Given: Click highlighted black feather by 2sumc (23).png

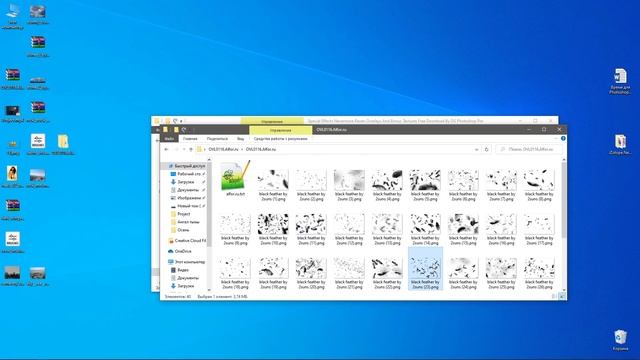Looking at the screenshot, I should [x=425, y=269].
